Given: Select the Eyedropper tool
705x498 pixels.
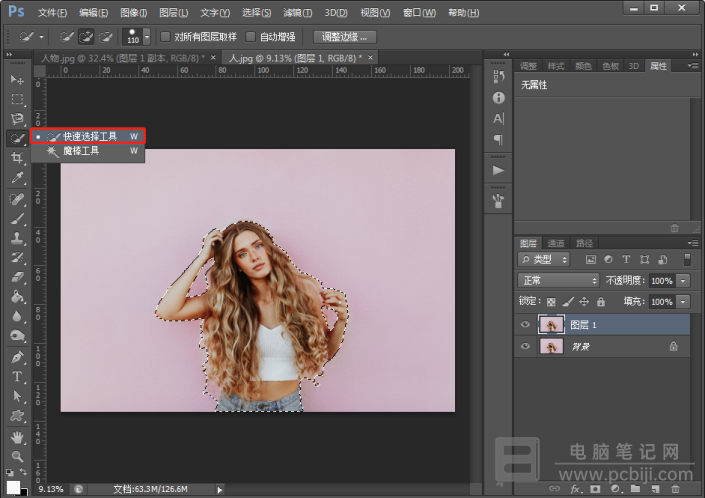Looking at the screenshot, I should 17,178.
